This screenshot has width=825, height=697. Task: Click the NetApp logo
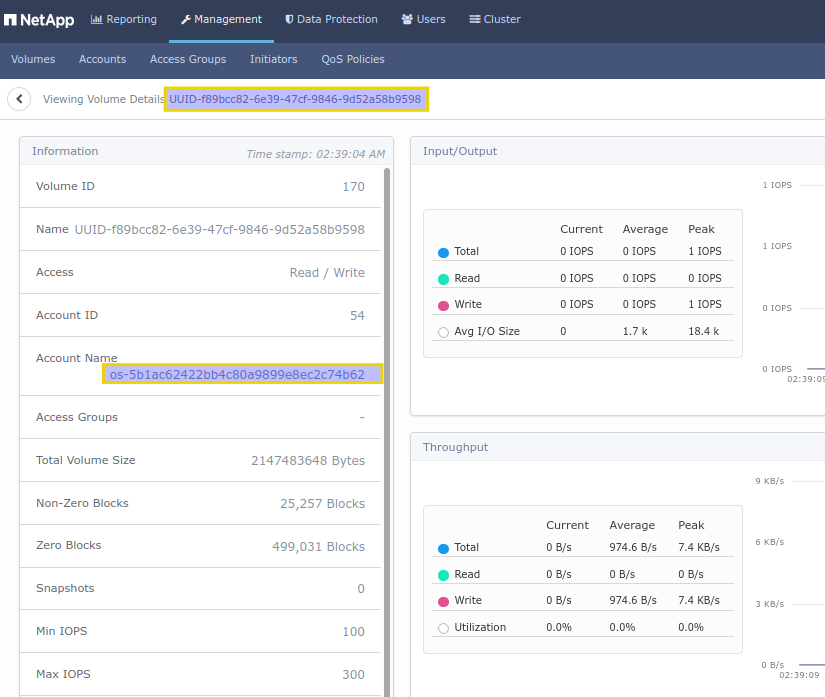pos(39,20)
